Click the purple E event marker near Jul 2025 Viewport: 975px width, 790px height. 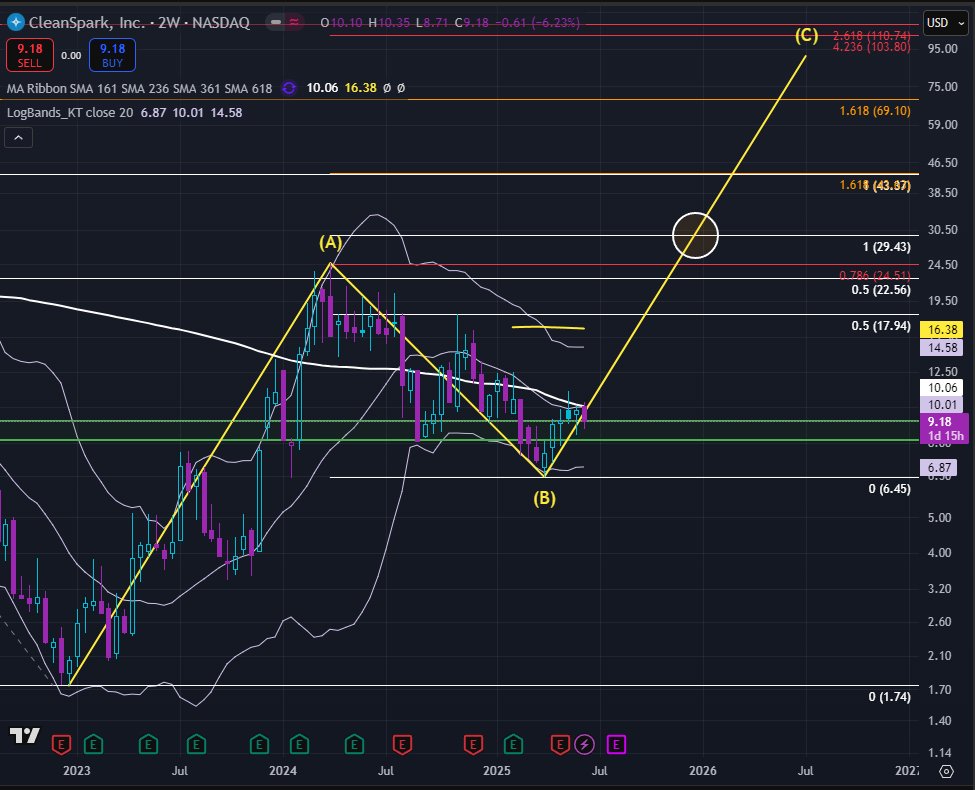[x=617, y=744]
